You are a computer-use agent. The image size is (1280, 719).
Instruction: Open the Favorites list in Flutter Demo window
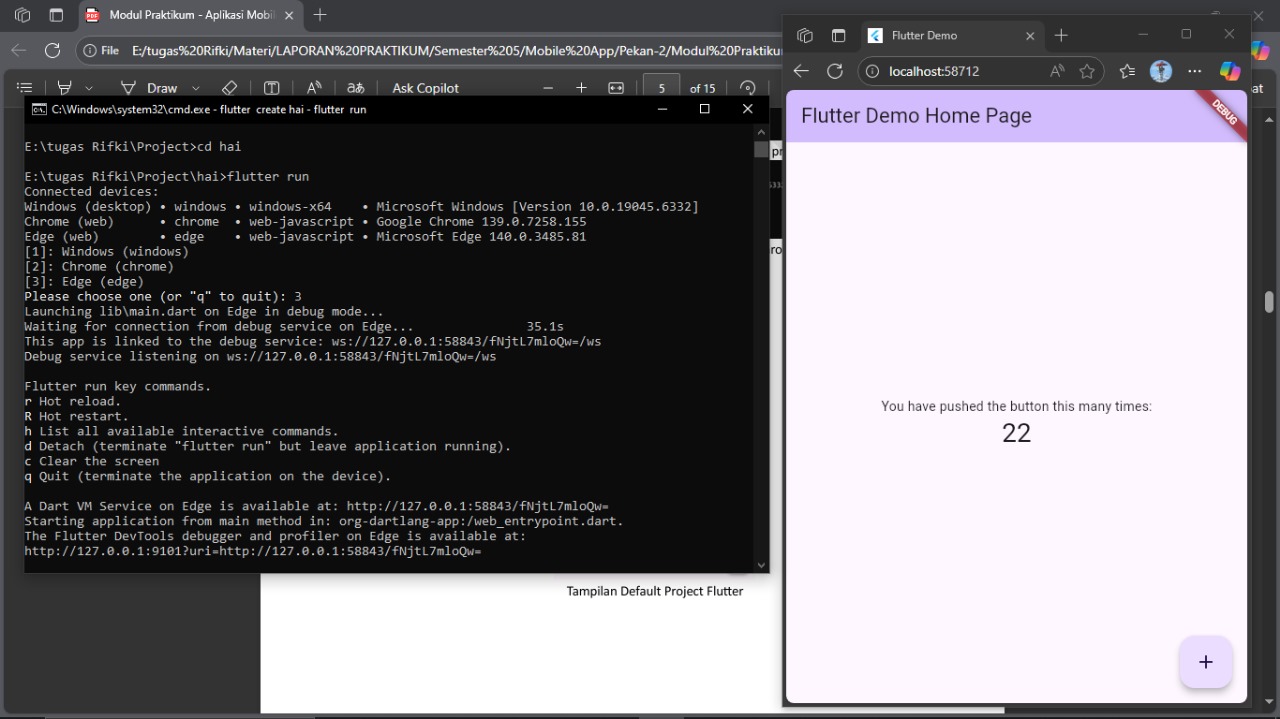pos(1127,71)
